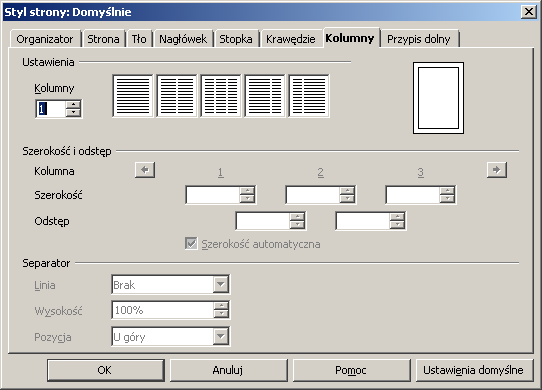This screenshot has width=542, height=390.
Task: Select two columns preset with narrow left column
Action: point(309,96)
